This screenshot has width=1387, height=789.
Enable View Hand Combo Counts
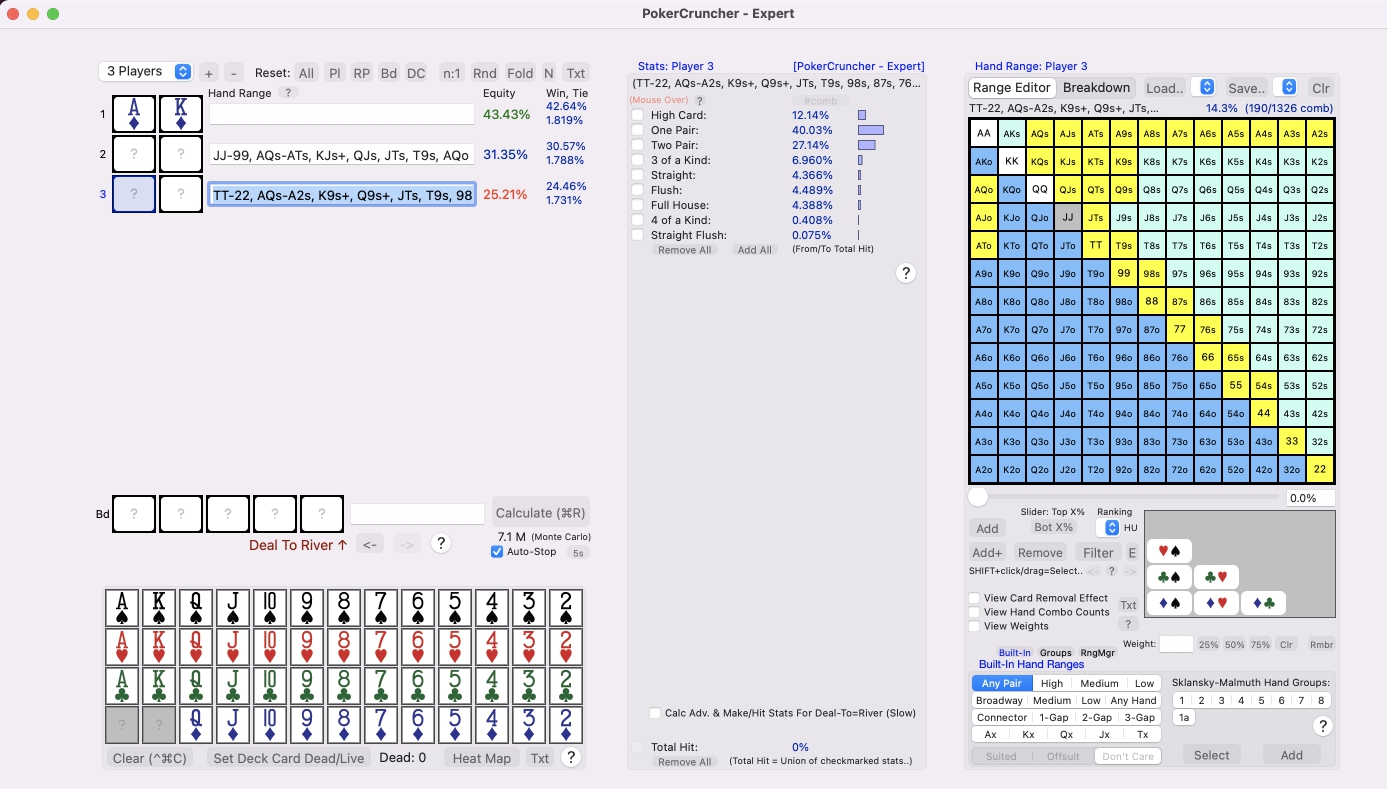[x=974, y=612]
